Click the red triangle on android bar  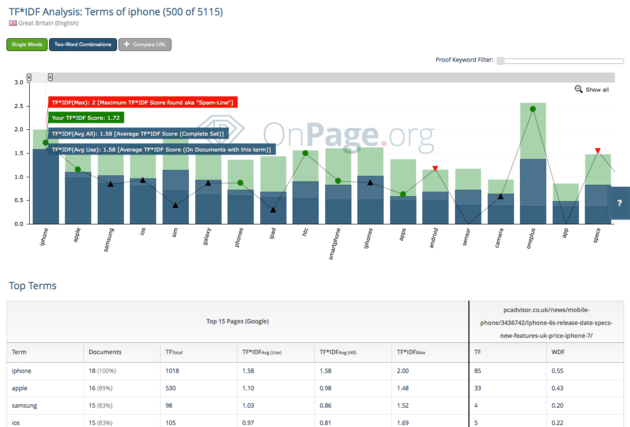435,168
